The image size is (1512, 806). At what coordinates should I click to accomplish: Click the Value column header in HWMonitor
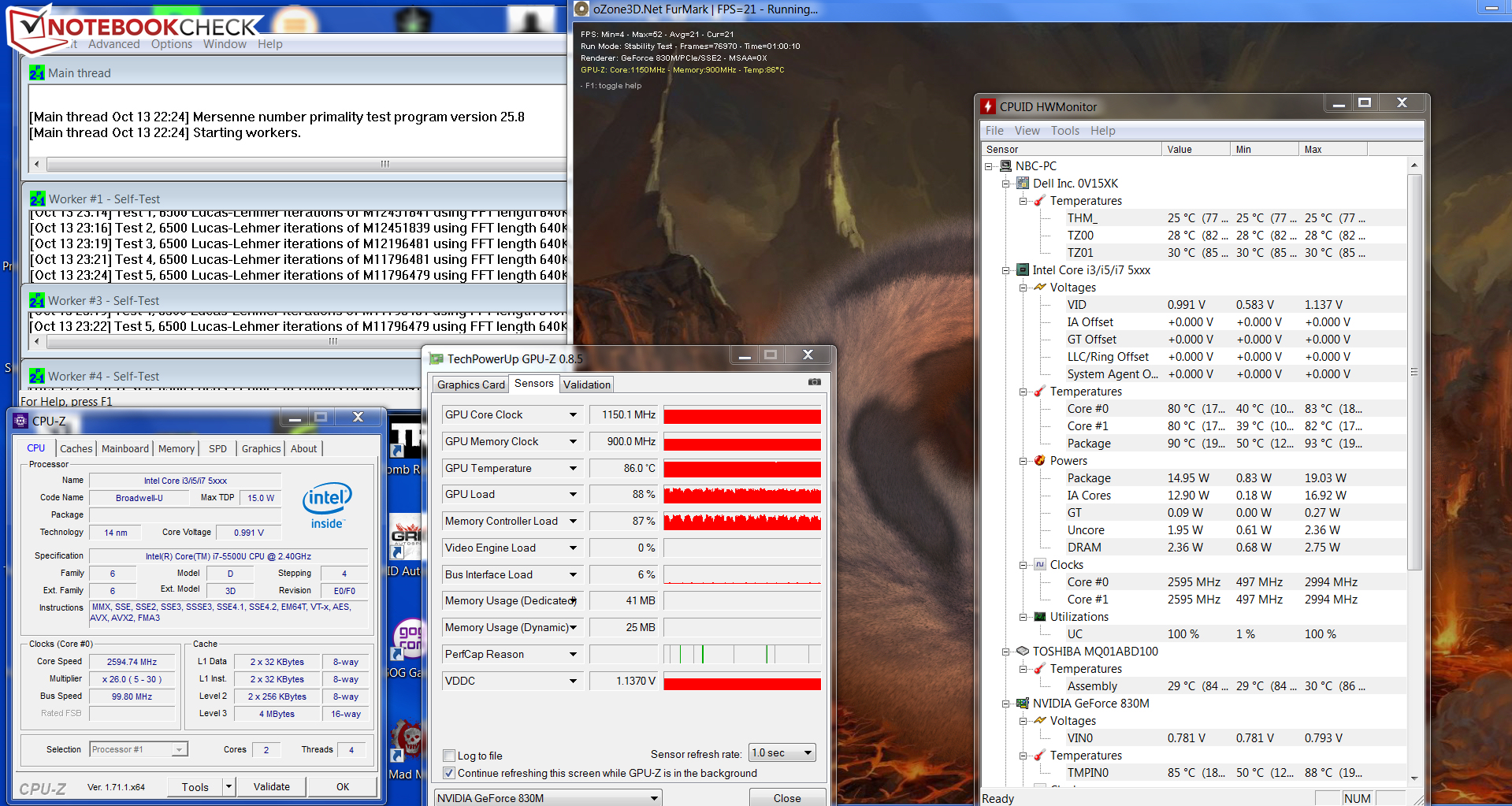1195,149
